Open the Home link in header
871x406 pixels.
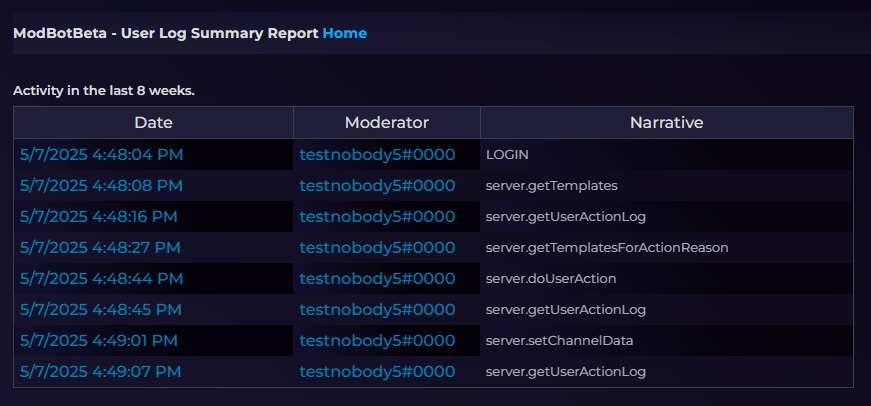[344, 33]
